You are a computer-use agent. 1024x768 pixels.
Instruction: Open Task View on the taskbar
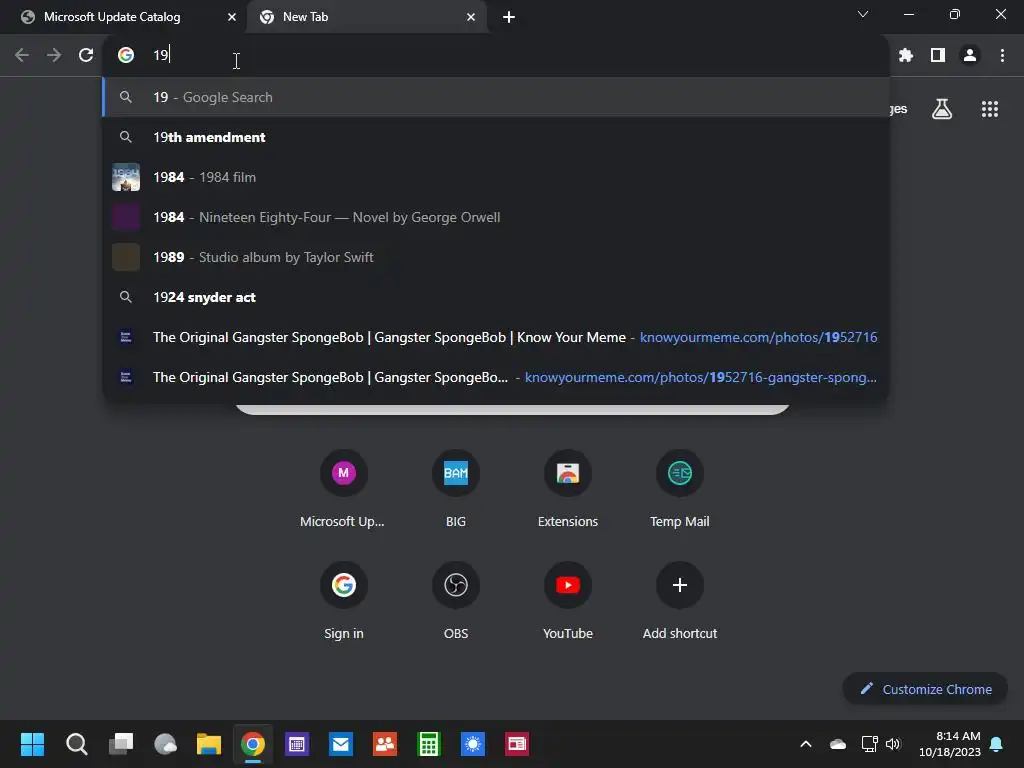click(121, 744)
